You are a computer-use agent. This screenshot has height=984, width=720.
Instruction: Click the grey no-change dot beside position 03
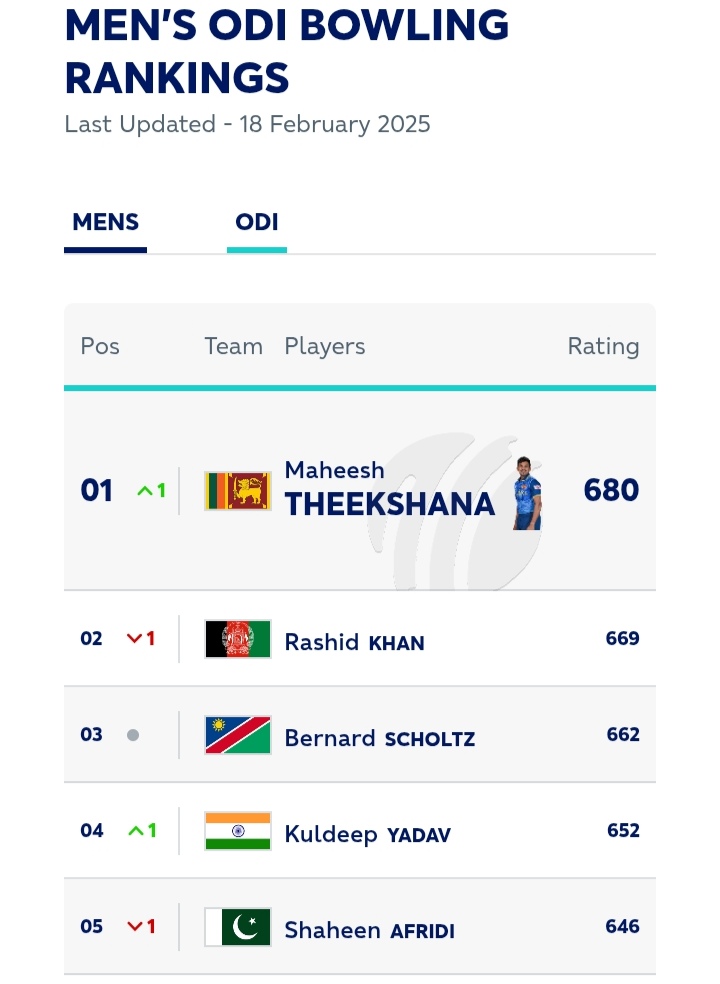pos(133,735)
